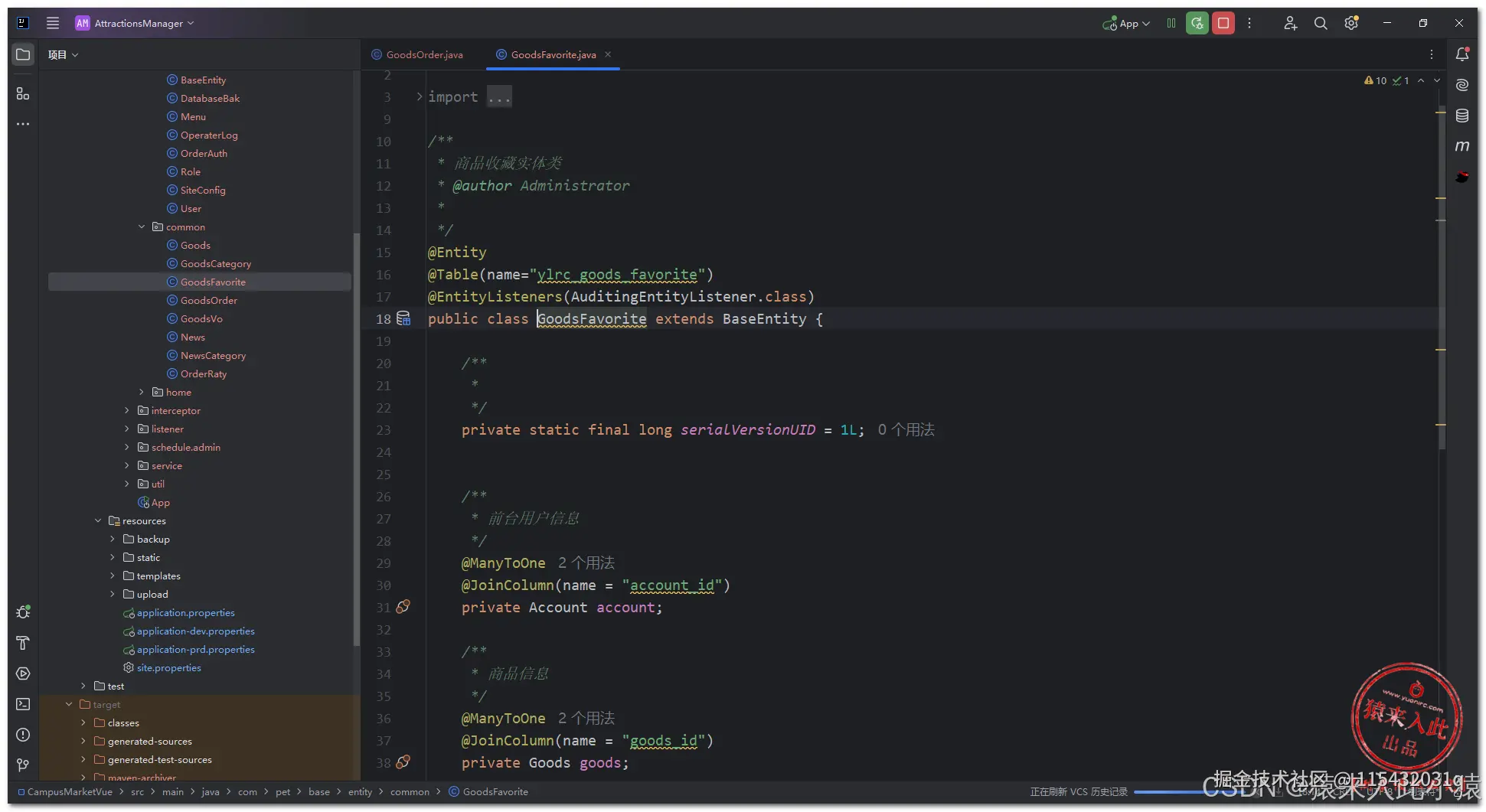Screen dimensions: 1486x812
Task: Place cursor in GoodsFavorite class name
Action: click(x=591, y=319)
